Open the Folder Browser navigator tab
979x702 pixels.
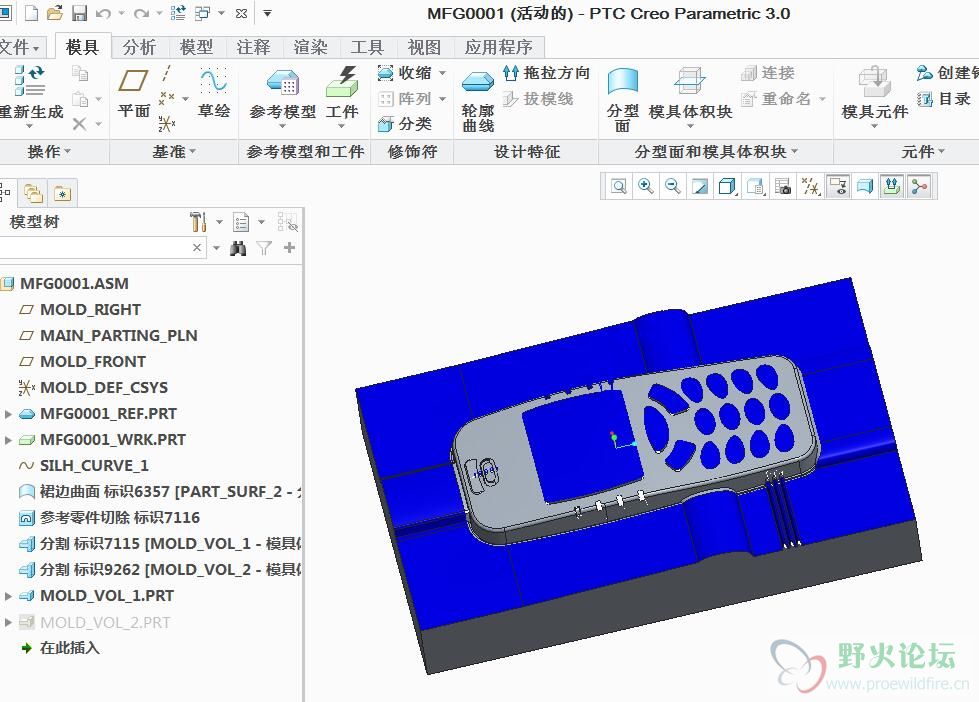33,194
